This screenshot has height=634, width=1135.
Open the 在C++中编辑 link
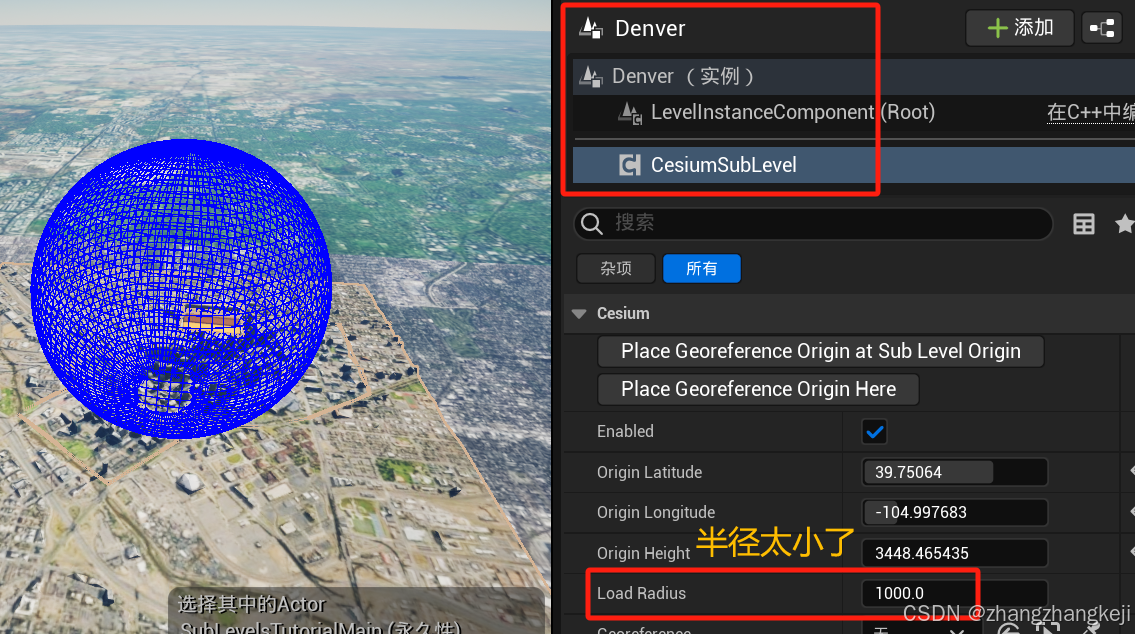click(x=1091, y=112)
